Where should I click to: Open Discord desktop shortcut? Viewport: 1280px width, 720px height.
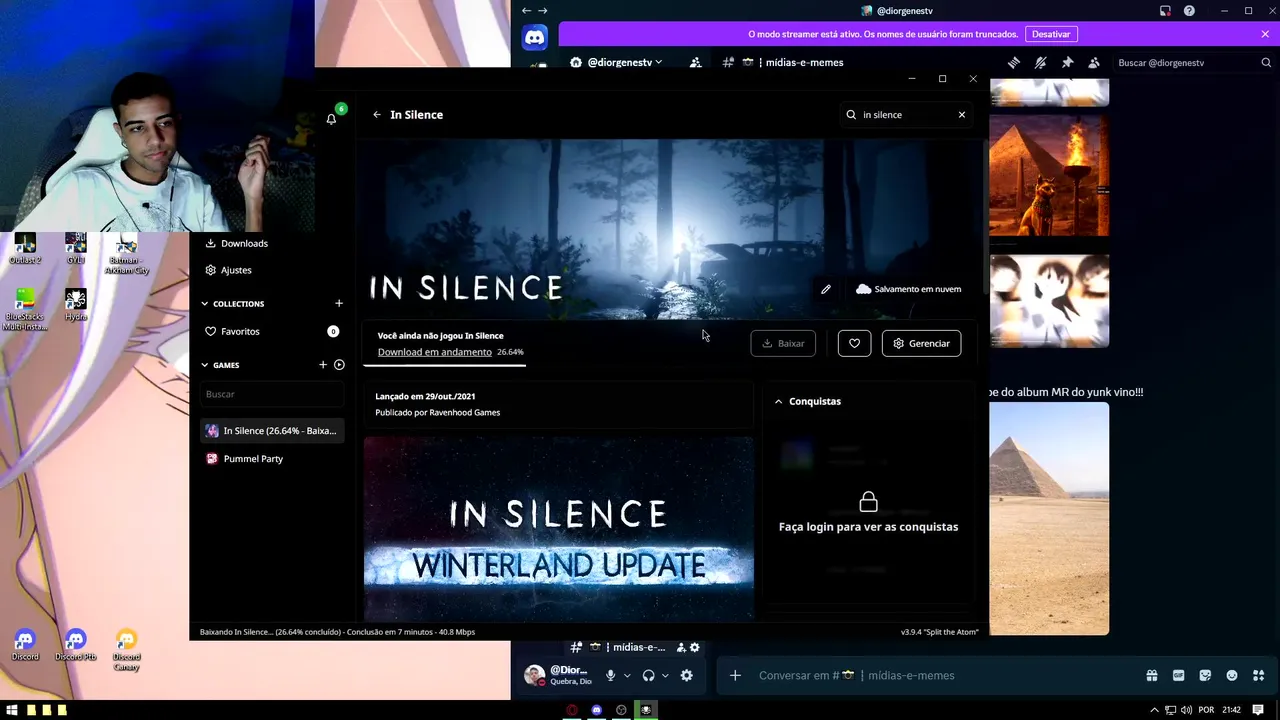click(x=25, y=645)
